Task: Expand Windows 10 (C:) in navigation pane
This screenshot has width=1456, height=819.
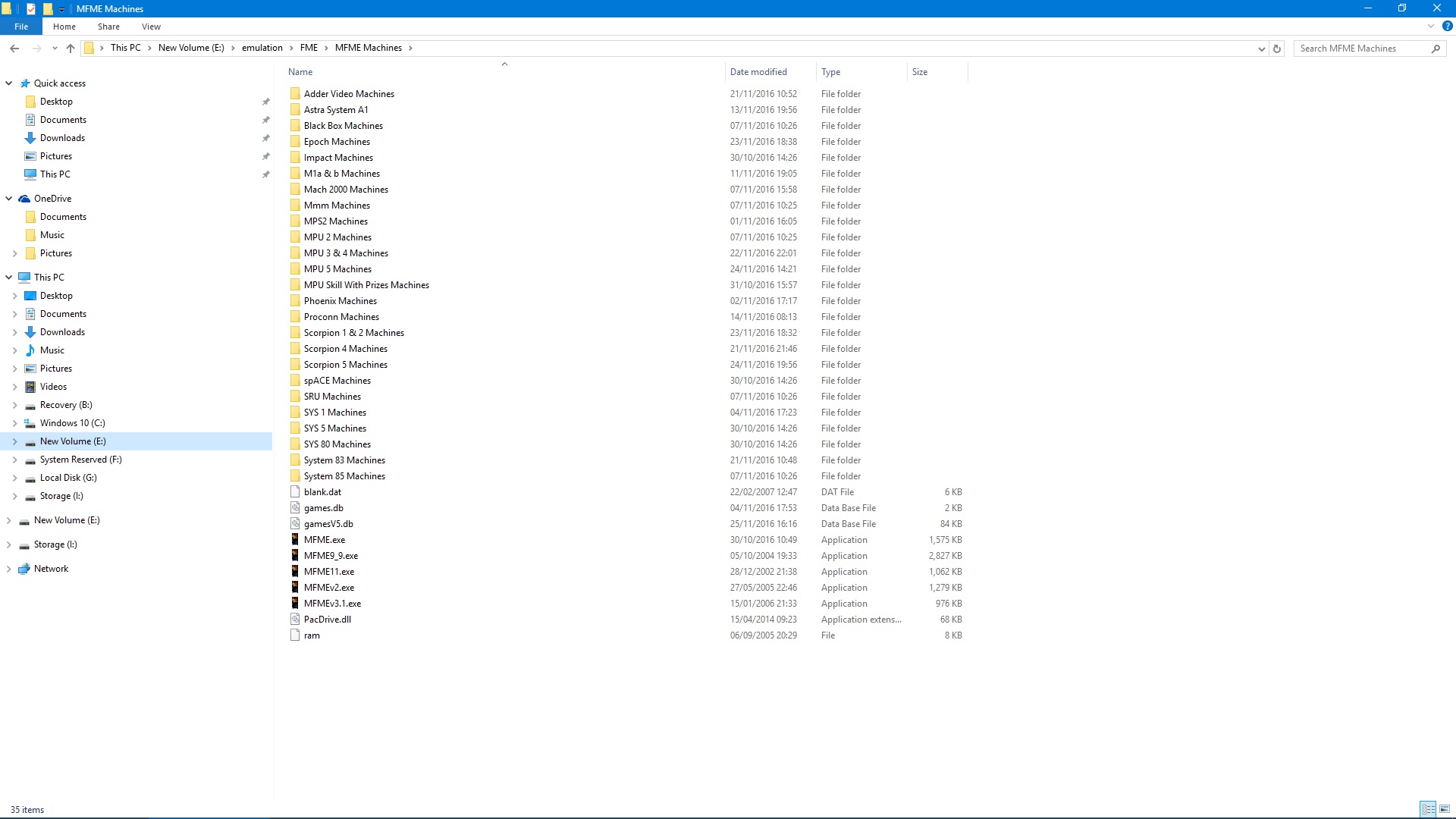Action: point(14,423)
